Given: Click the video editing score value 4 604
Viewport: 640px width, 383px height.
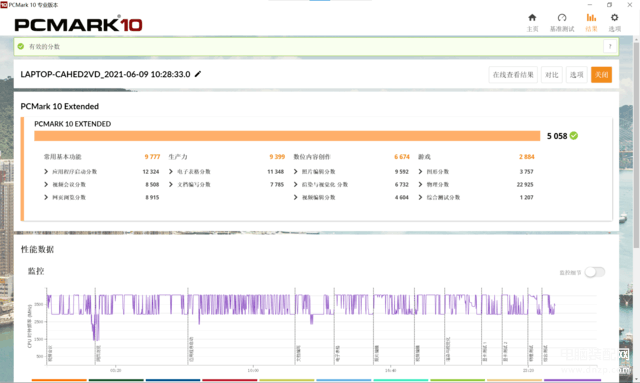Looking at the screenshot, I should (x=402, y=197).
